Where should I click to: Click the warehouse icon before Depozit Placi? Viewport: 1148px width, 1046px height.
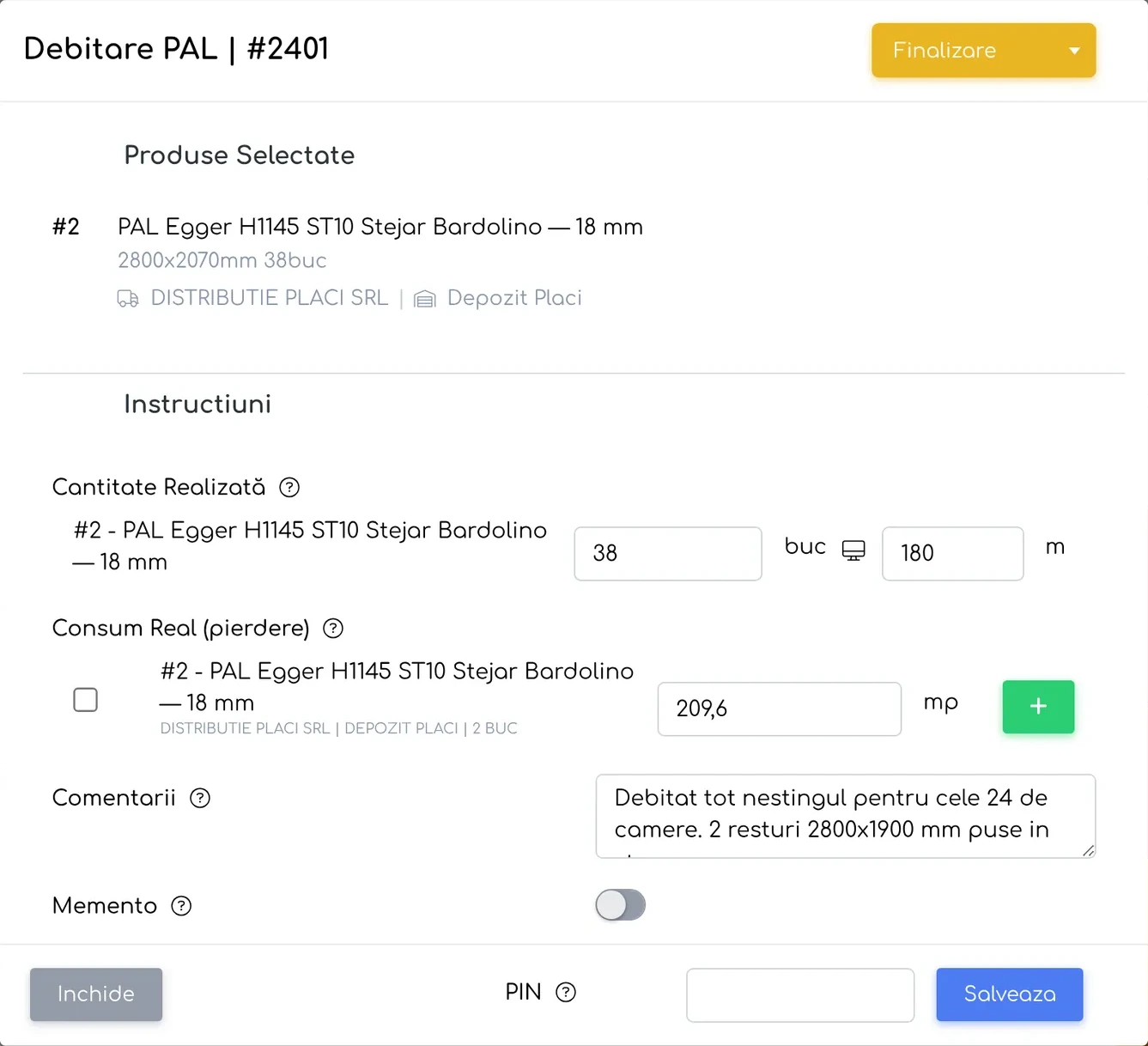click(425, 299)
